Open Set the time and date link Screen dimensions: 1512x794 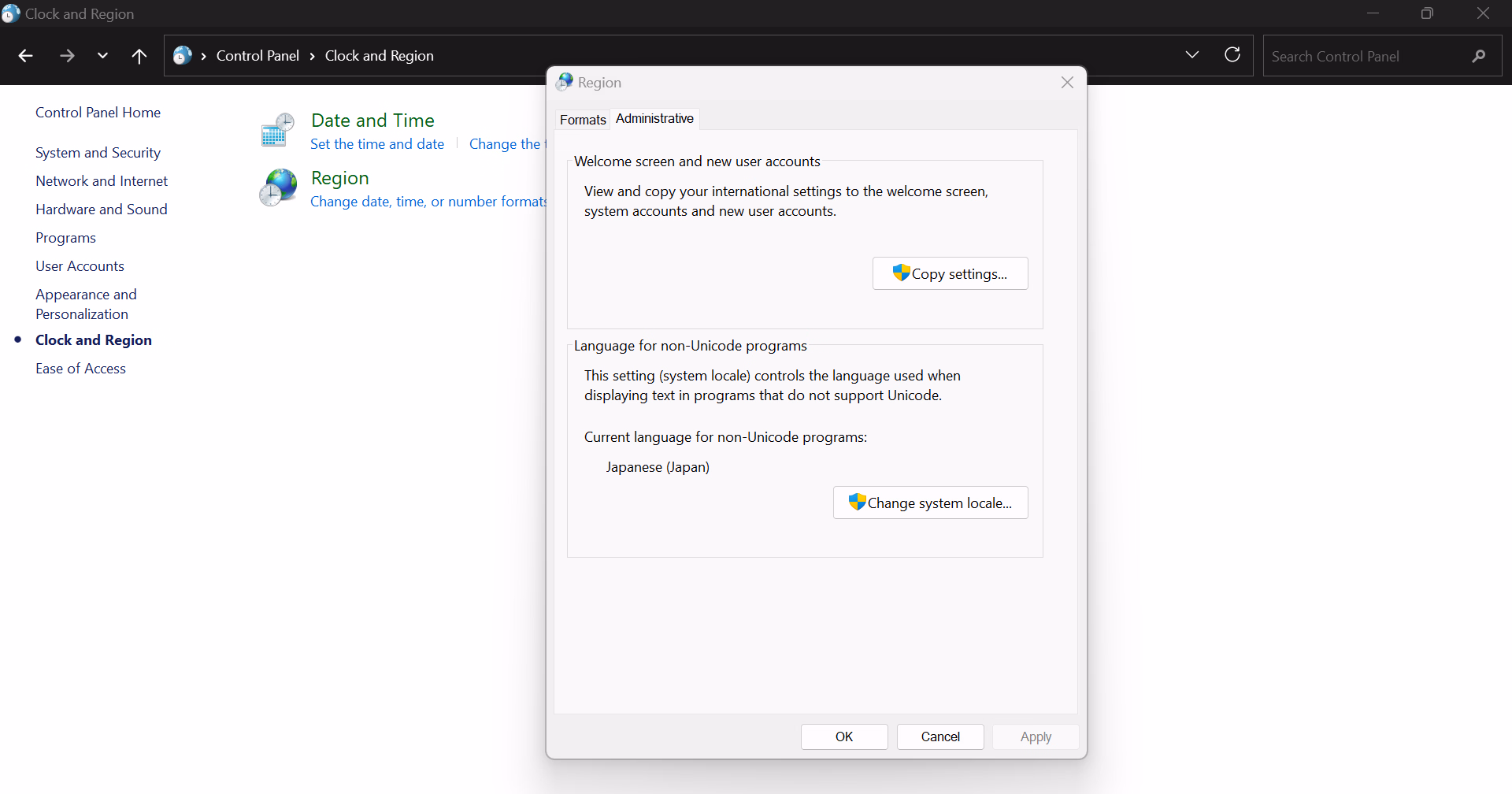(x=377, y=144)
